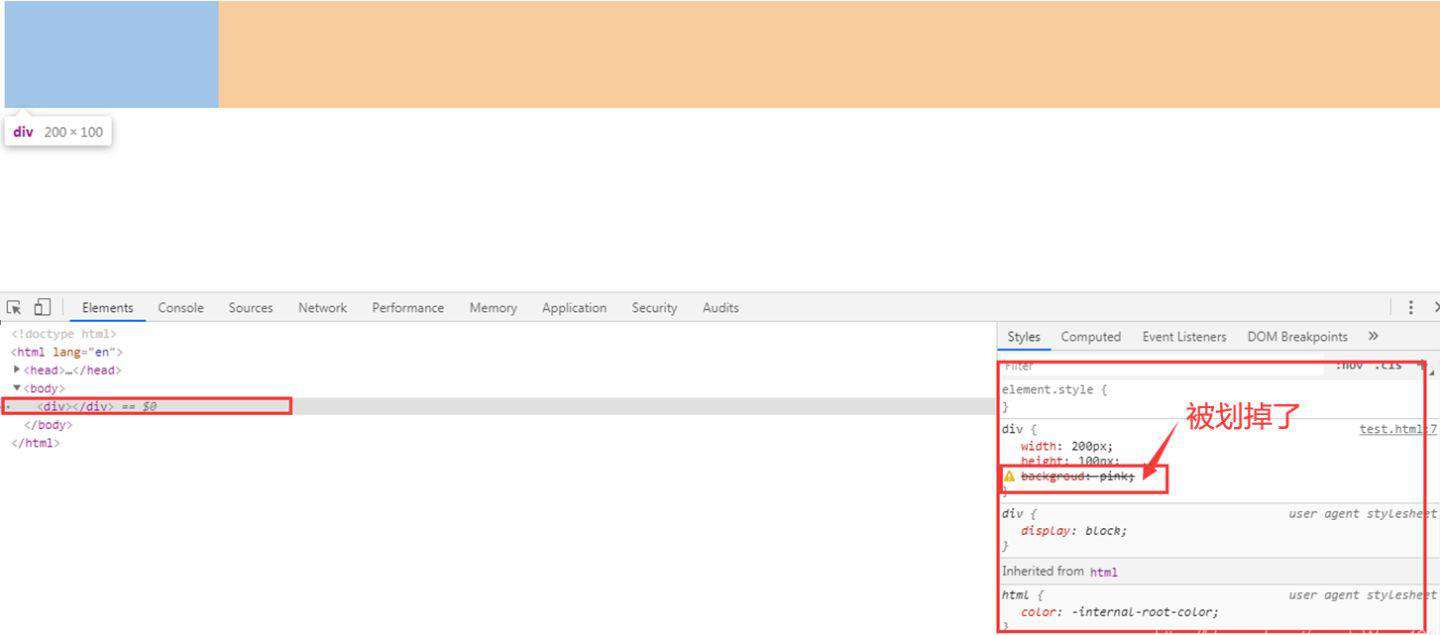Viewport: 1440px width, 635px height.
Task: Open the Performance tab
Action: pos(408,308)
